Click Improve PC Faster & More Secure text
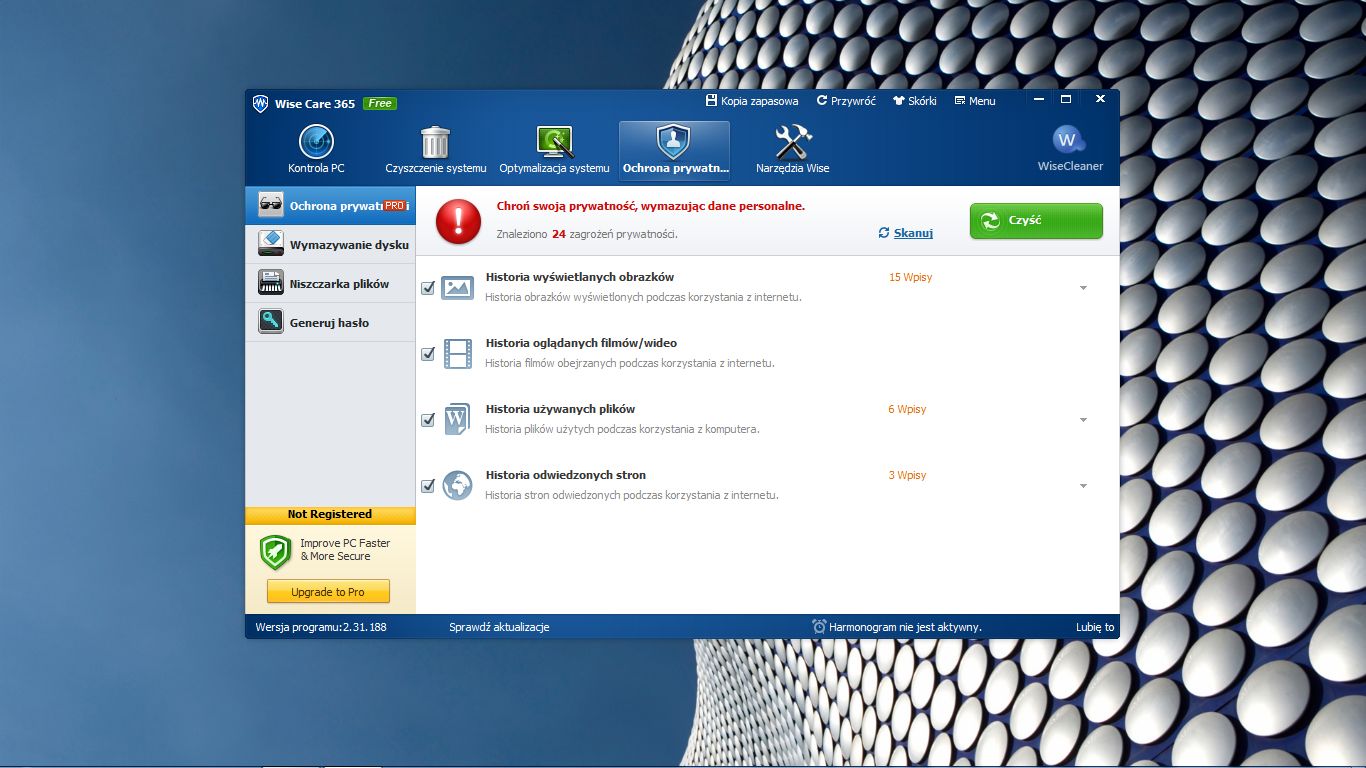The image size is (1366, 768). click(x=345, y=549)
